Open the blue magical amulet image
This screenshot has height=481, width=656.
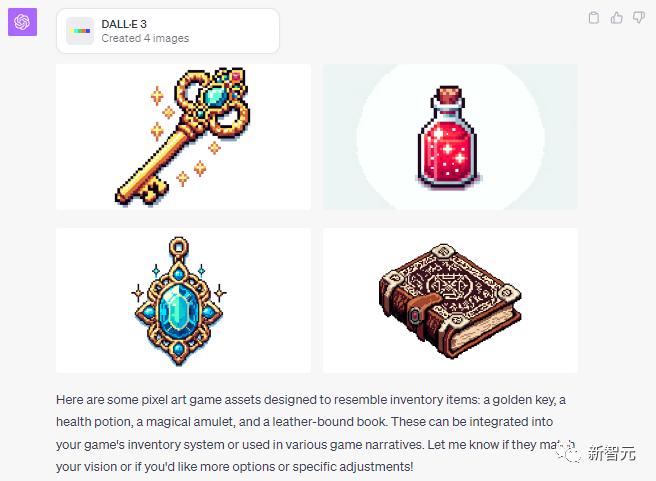(183, 300)
